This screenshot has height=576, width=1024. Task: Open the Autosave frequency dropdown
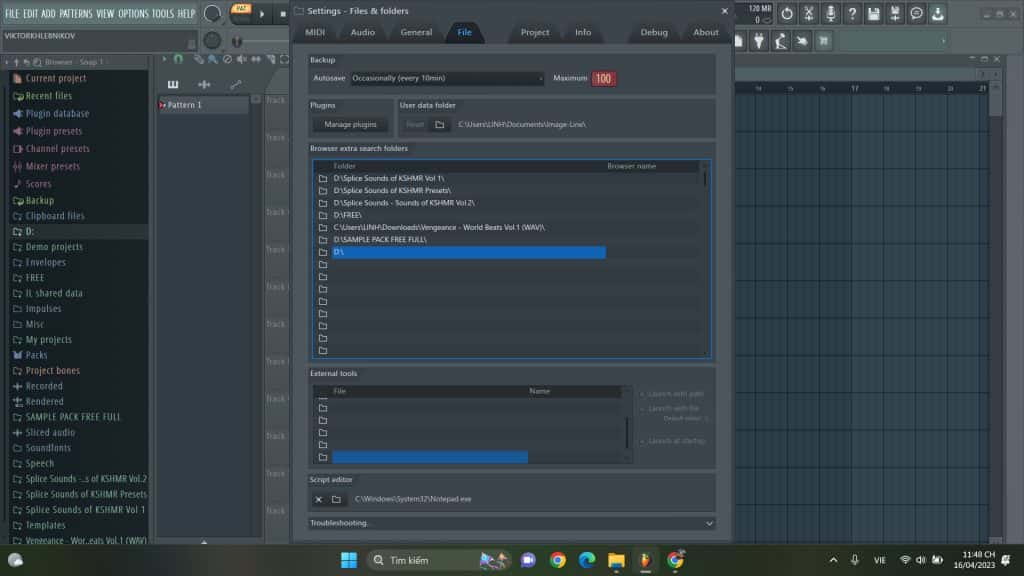(447, 77)
